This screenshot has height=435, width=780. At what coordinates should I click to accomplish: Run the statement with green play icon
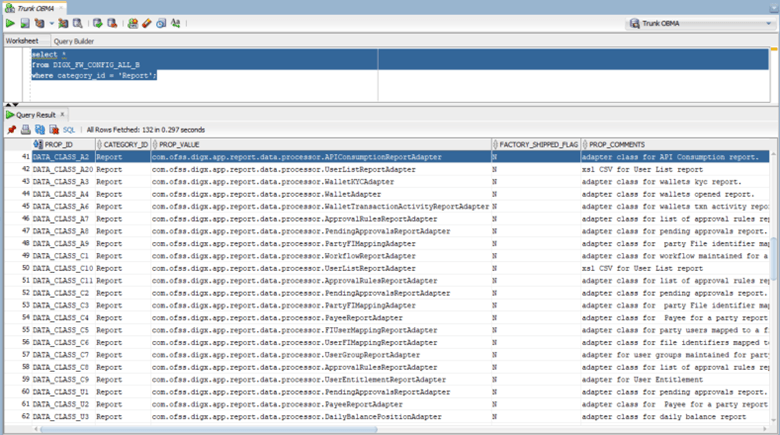[10, 23]
